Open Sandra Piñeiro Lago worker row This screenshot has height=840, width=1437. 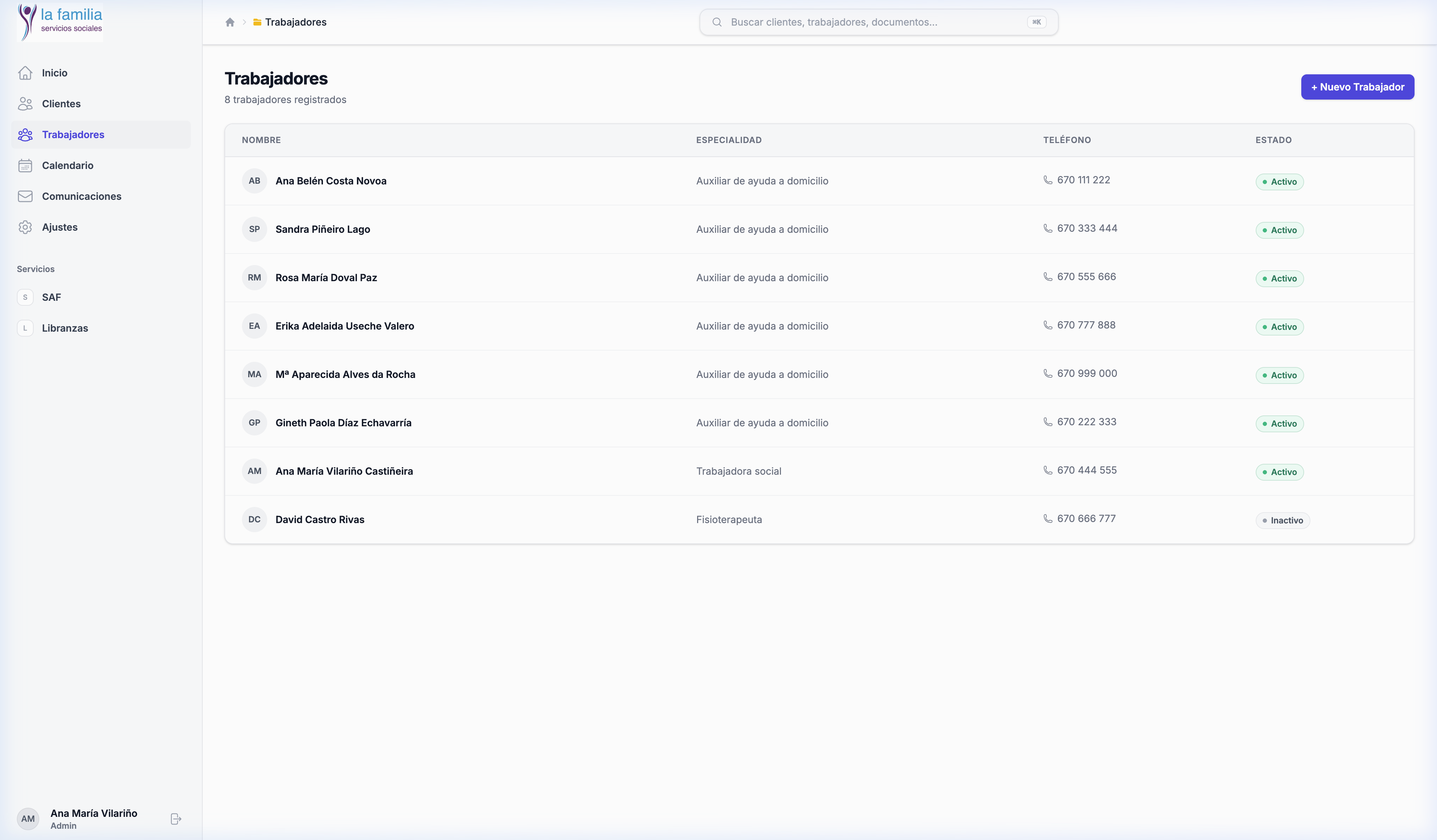pyautogui.click(x=323, y=229)
